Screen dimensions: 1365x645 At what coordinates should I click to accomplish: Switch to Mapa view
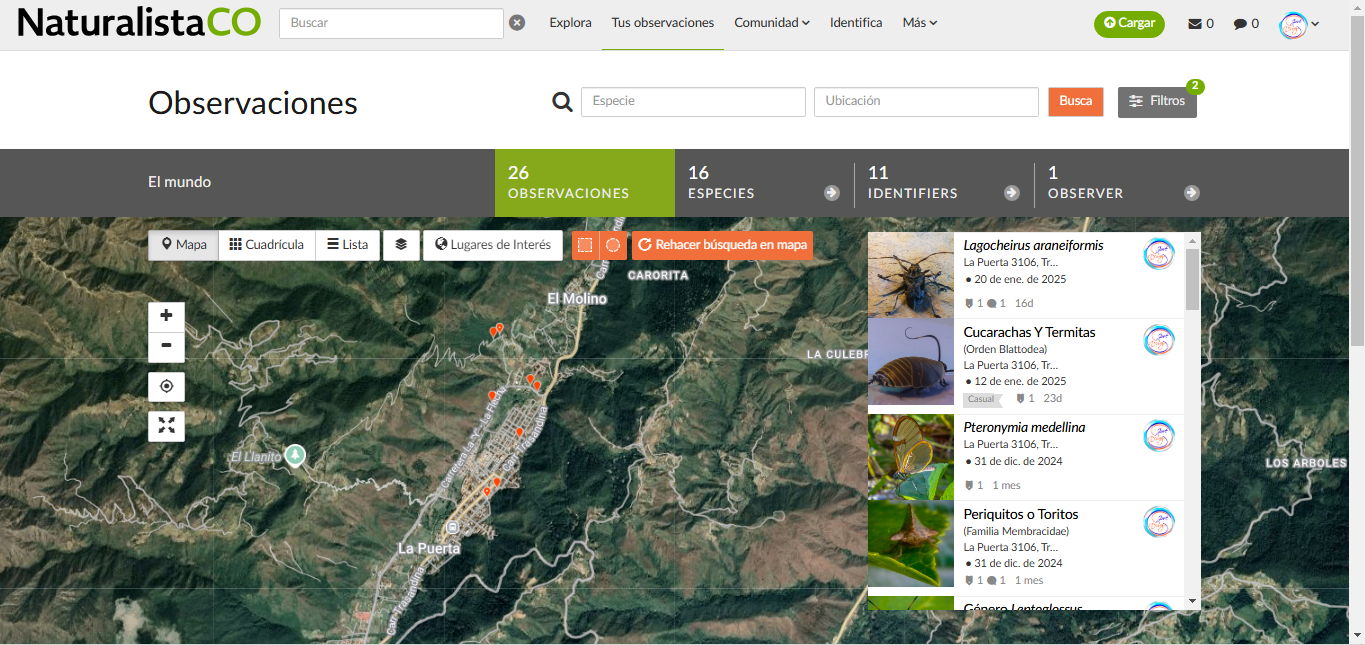point(184,245)
